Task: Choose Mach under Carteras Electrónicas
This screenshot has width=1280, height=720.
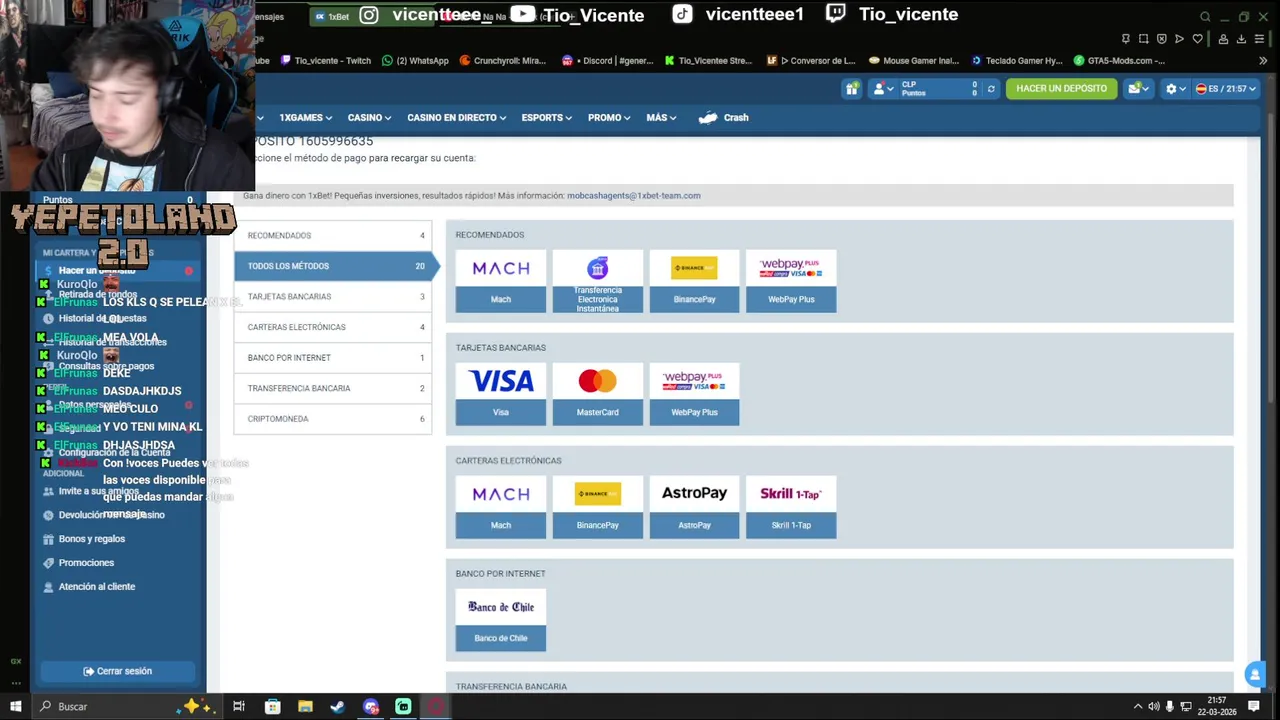Action: point(500,507)
